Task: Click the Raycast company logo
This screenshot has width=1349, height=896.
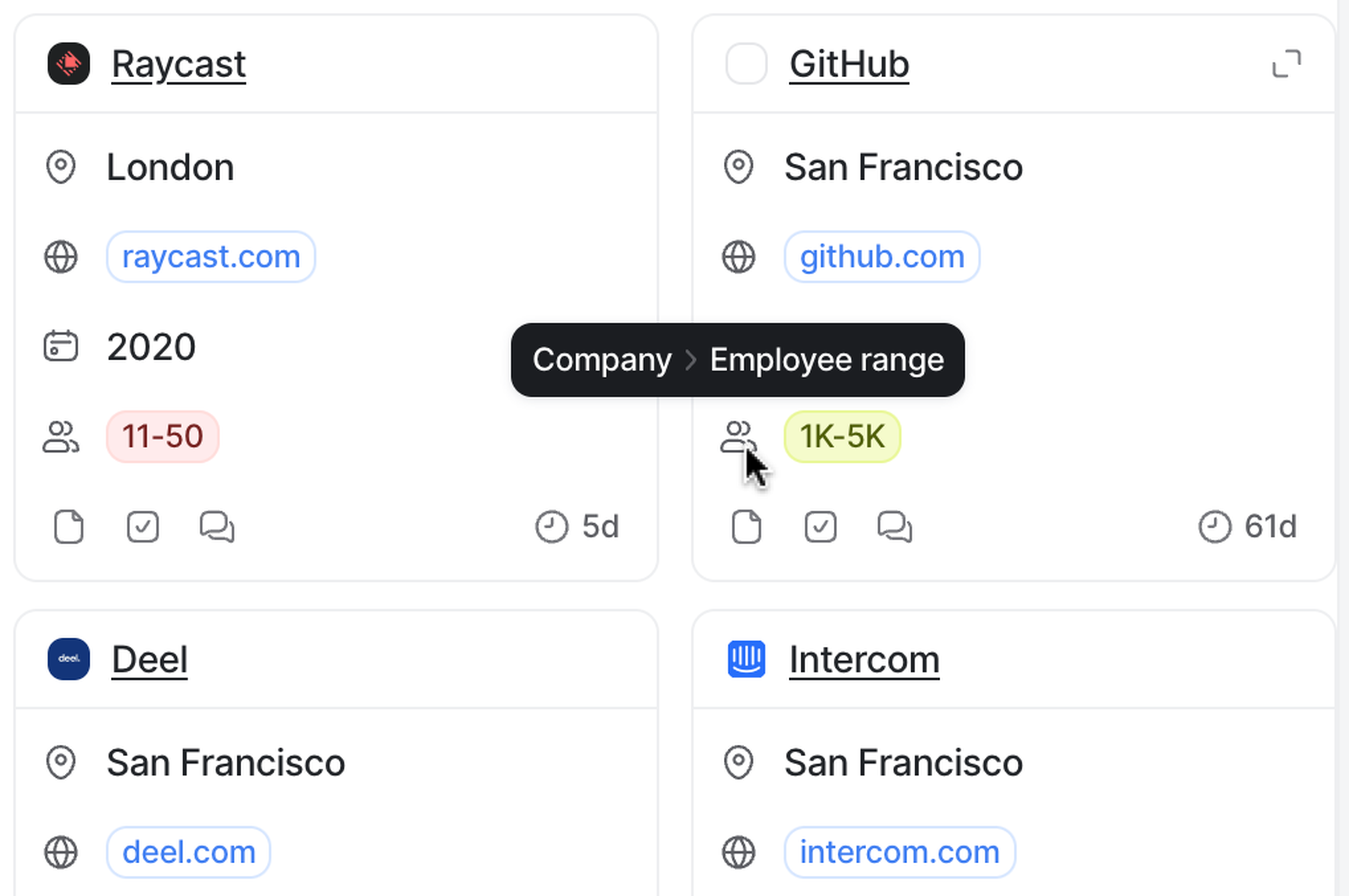Action: click(x=69, y=64)
